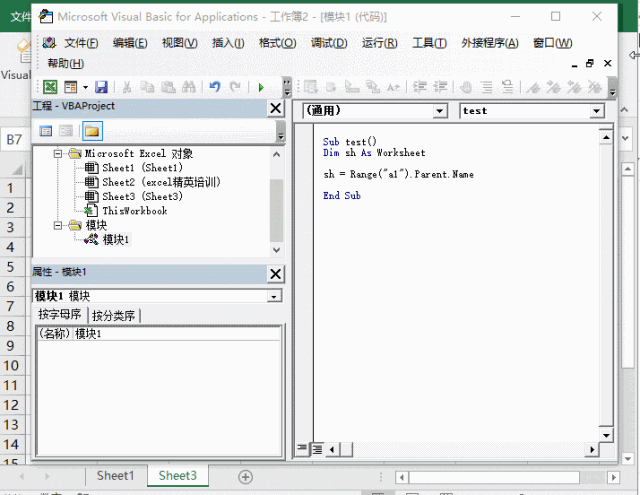Image resolution: width=640 pixels, height=495 pixels.
Task: Click the List Properties/Methods edit icon
Action: point(311,87)
